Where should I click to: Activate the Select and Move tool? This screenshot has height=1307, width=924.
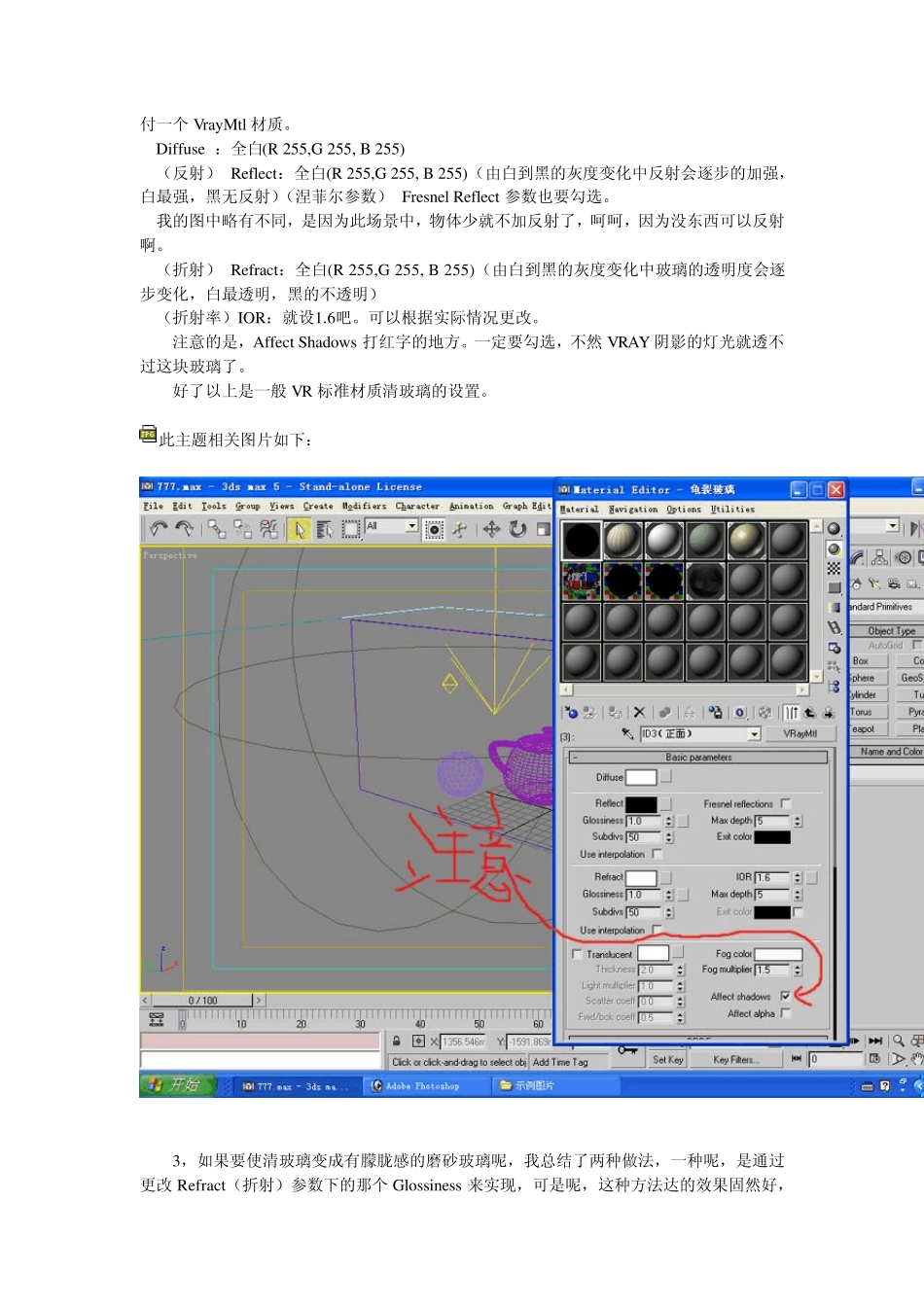492,529
